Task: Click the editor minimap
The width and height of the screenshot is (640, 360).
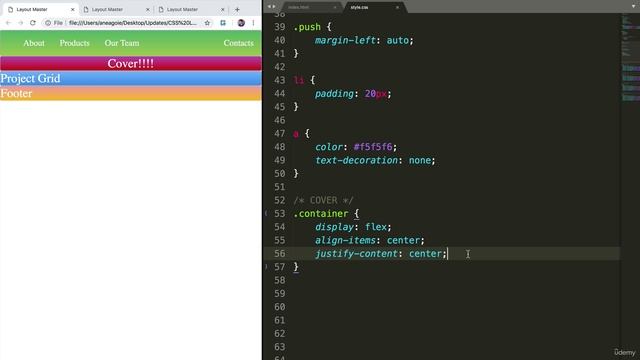Action: tap(630, 57)
